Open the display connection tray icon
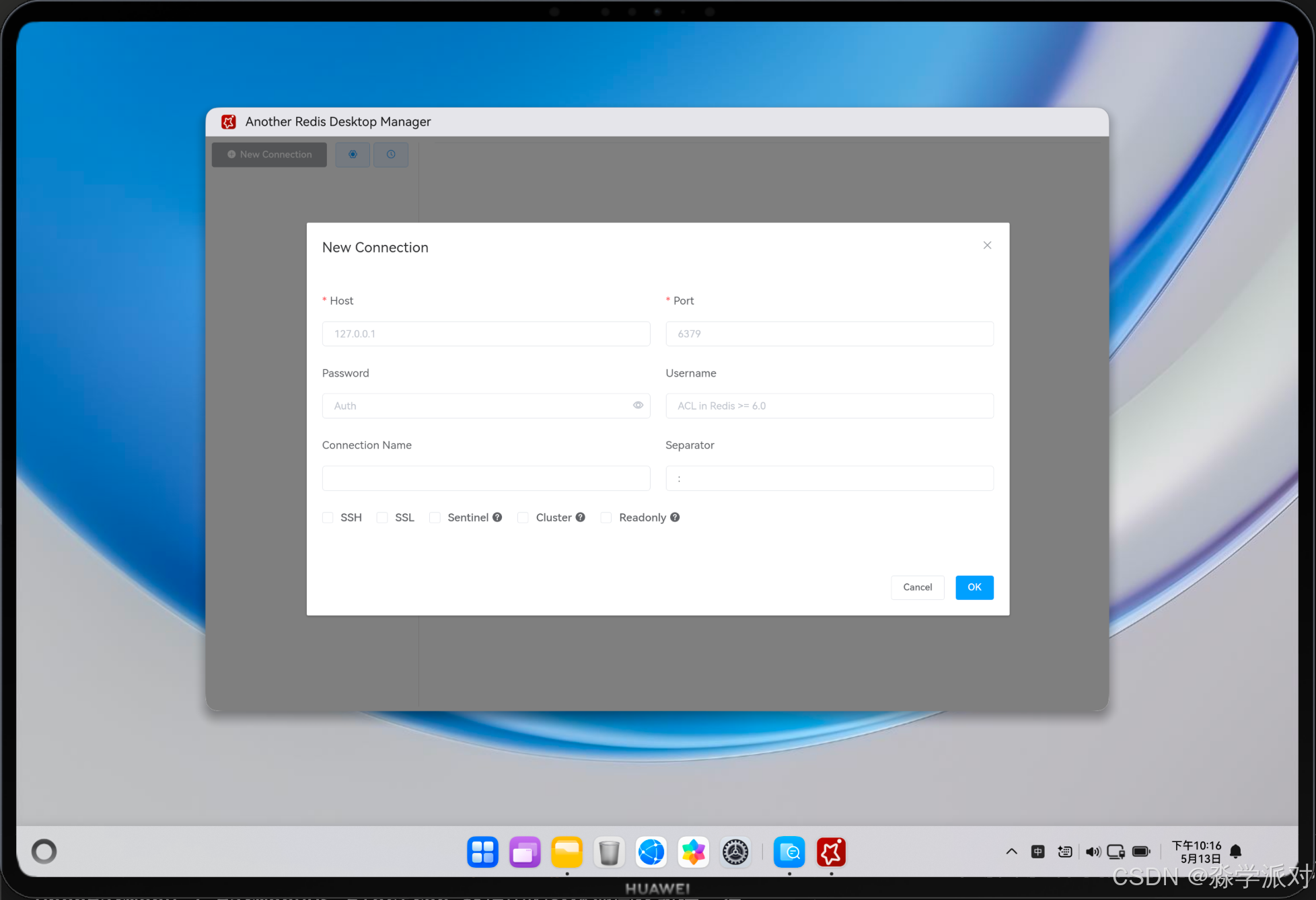Viewport: 1316px width, 900px height. pos(1116,852)
